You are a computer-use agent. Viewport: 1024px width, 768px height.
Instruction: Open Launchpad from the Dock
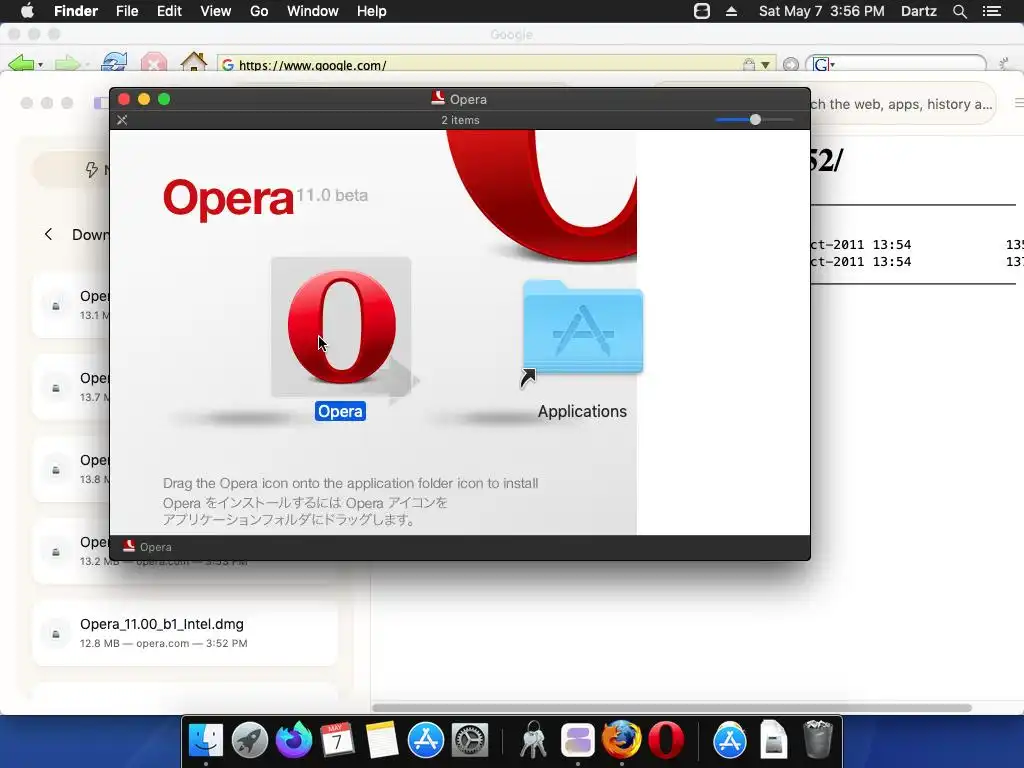[249, 741]
